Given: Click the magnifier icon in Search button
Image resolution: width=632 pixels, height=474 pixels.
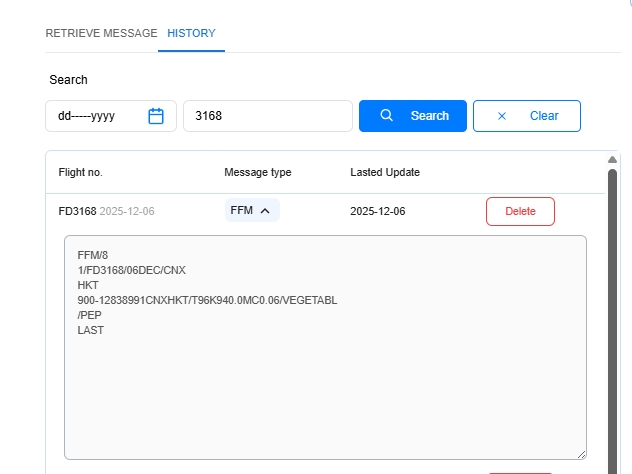Looking at the screenshot, I should coord(387,116).
